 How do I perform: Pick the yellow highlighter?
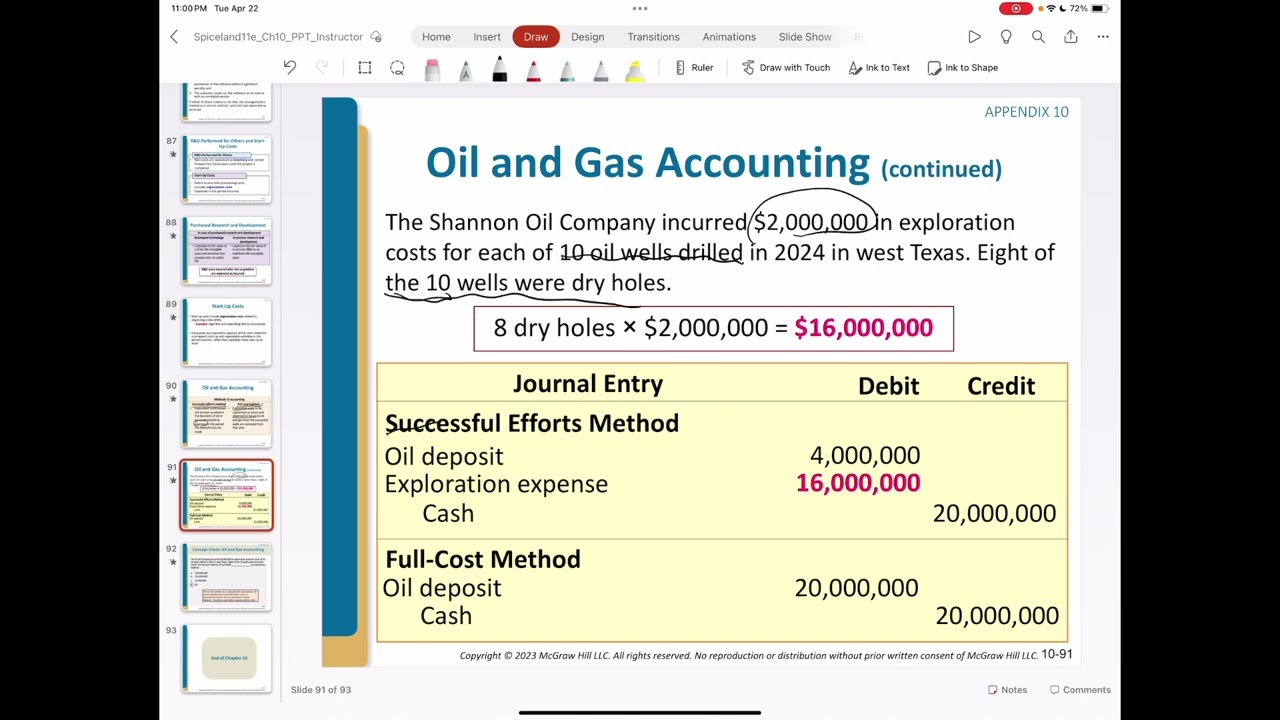pyautogui.click(x=634, y=69)
